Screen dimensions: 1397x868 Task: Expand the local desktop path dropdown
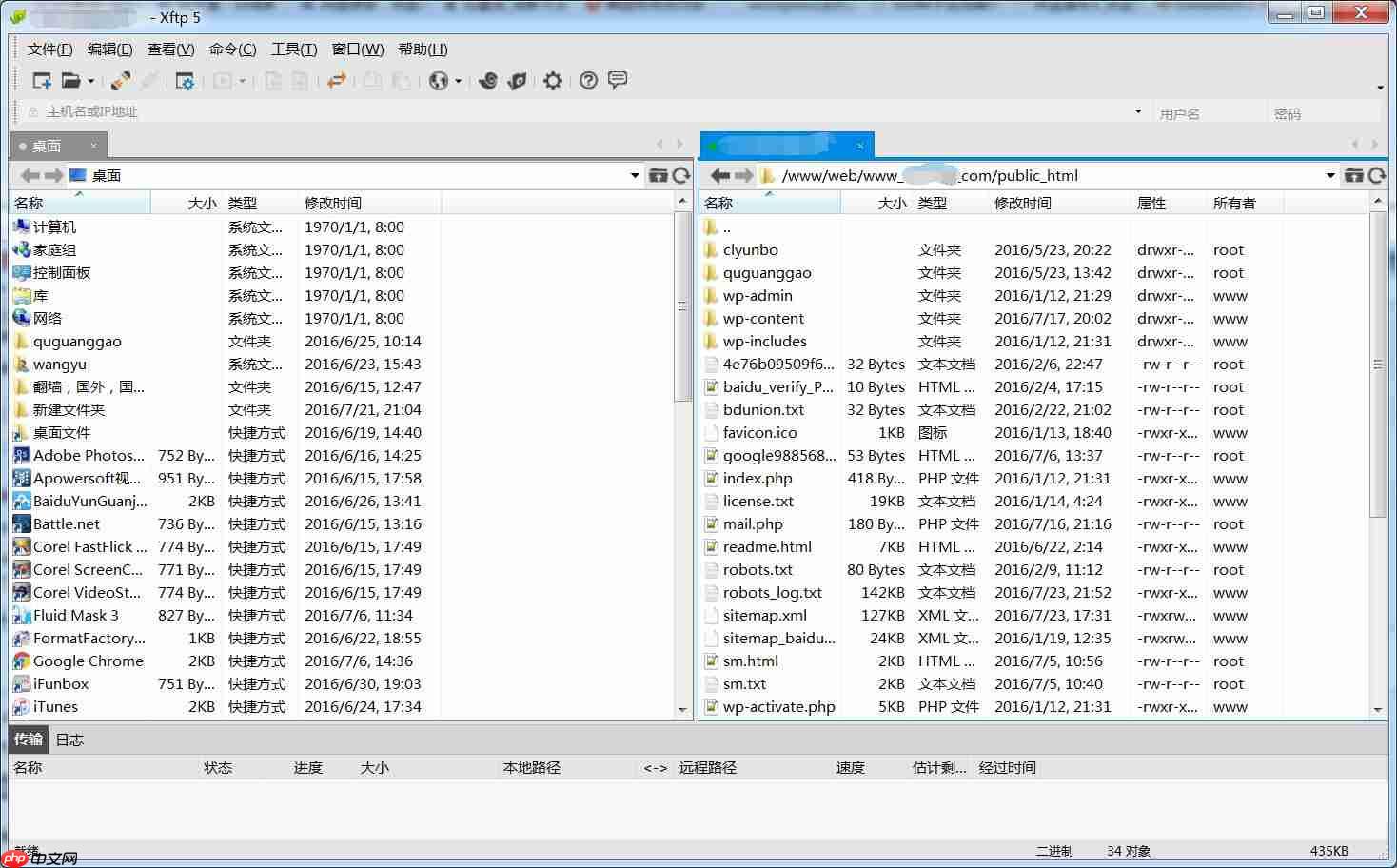pyautogui.click(x=634, y=175)
